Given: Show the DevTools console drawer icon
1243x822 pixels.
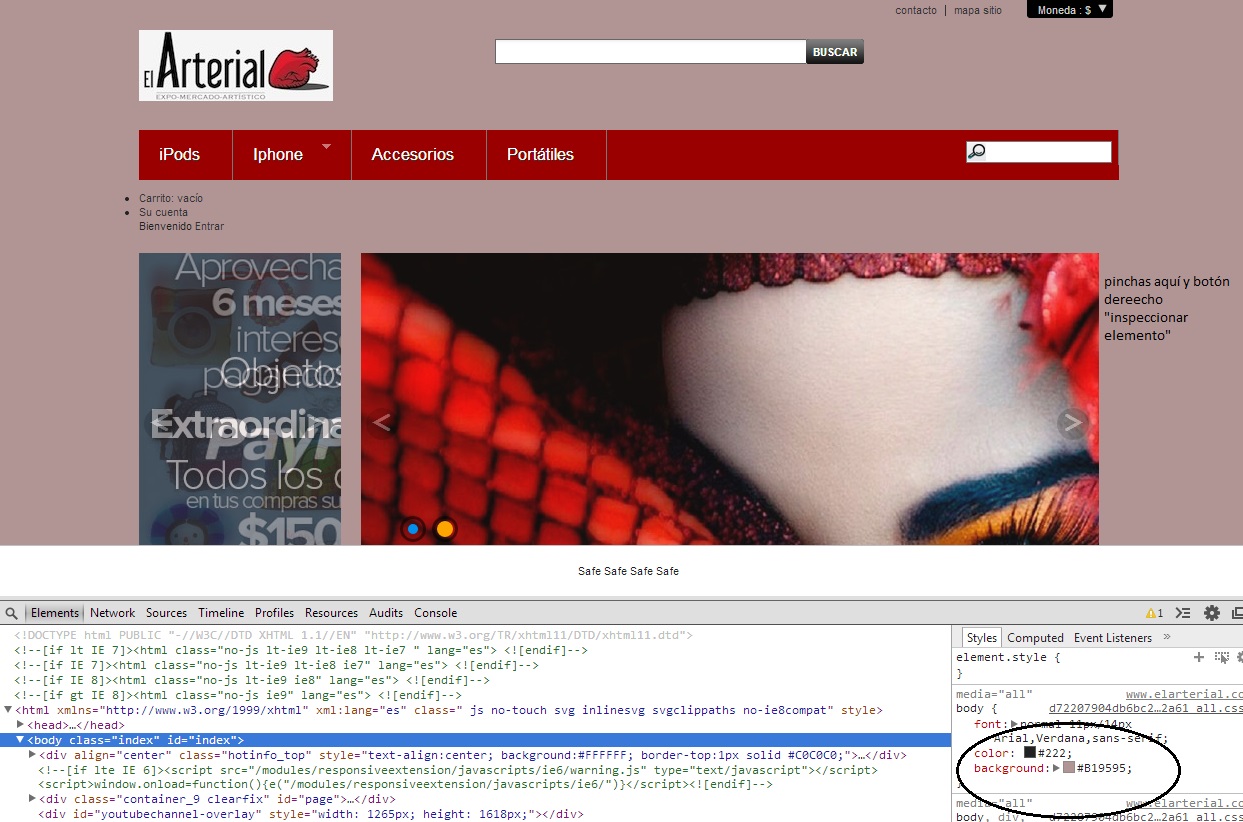Looking at the screenshot, I should [1183, 613].
